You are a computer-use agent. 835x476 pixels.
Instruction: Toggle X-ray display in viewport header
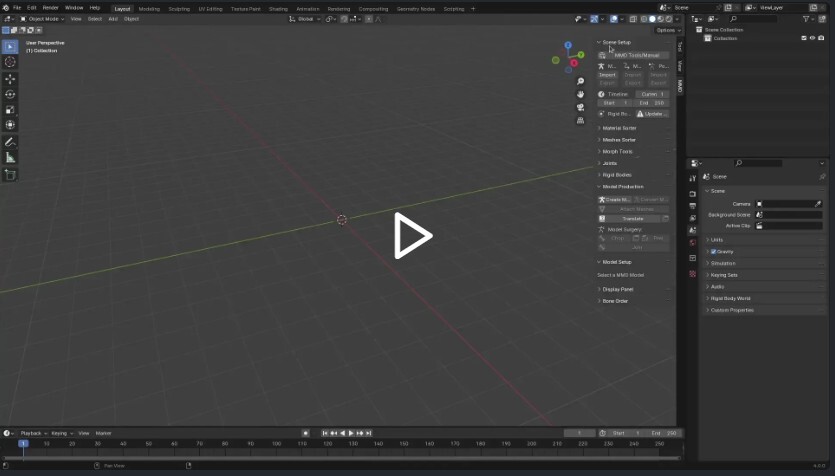tap(633, 19)
